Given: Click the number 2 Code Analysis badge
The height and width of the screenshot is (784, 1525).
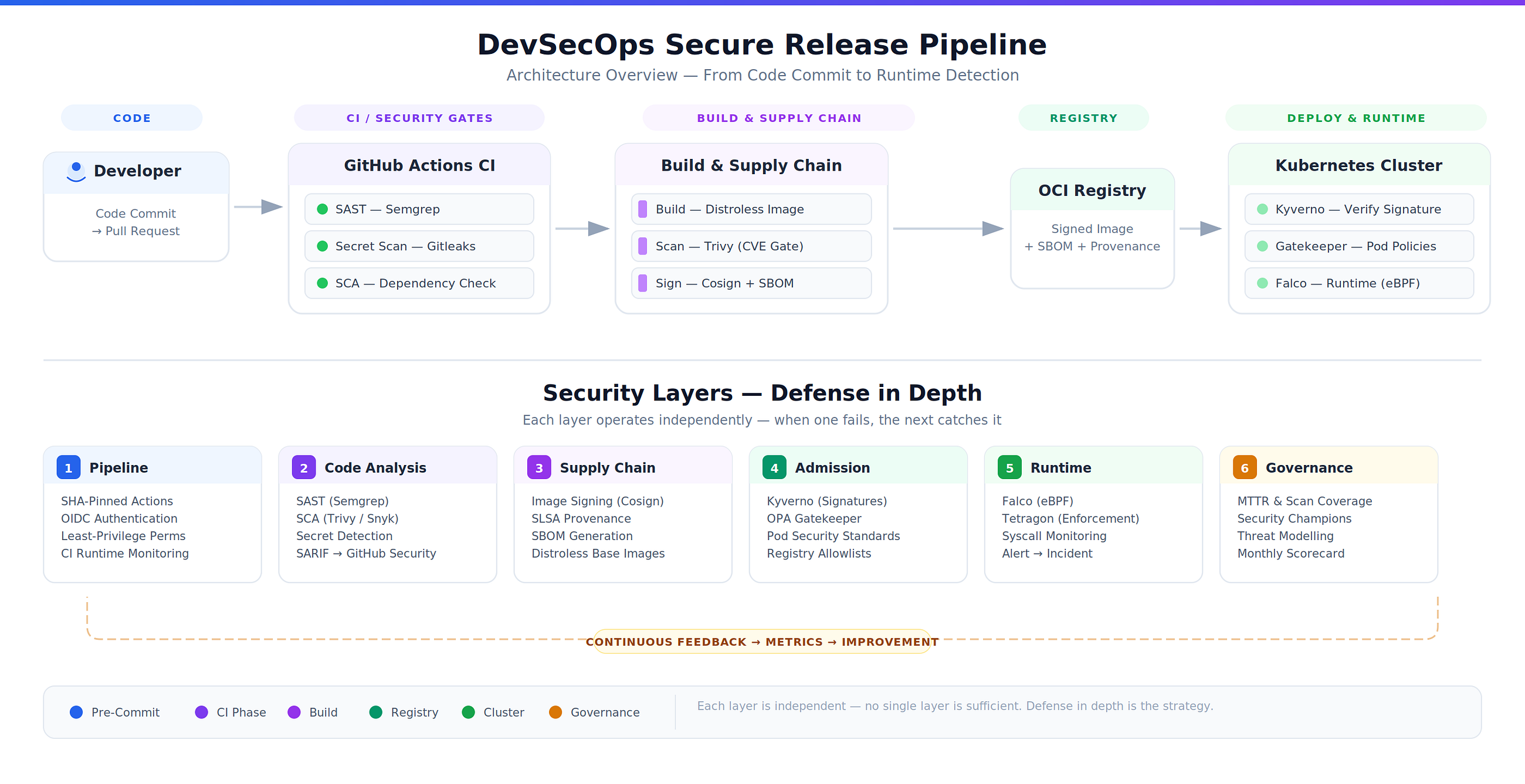Looking at the screenshot, I should pyautogui.click(x=304, y=467).
